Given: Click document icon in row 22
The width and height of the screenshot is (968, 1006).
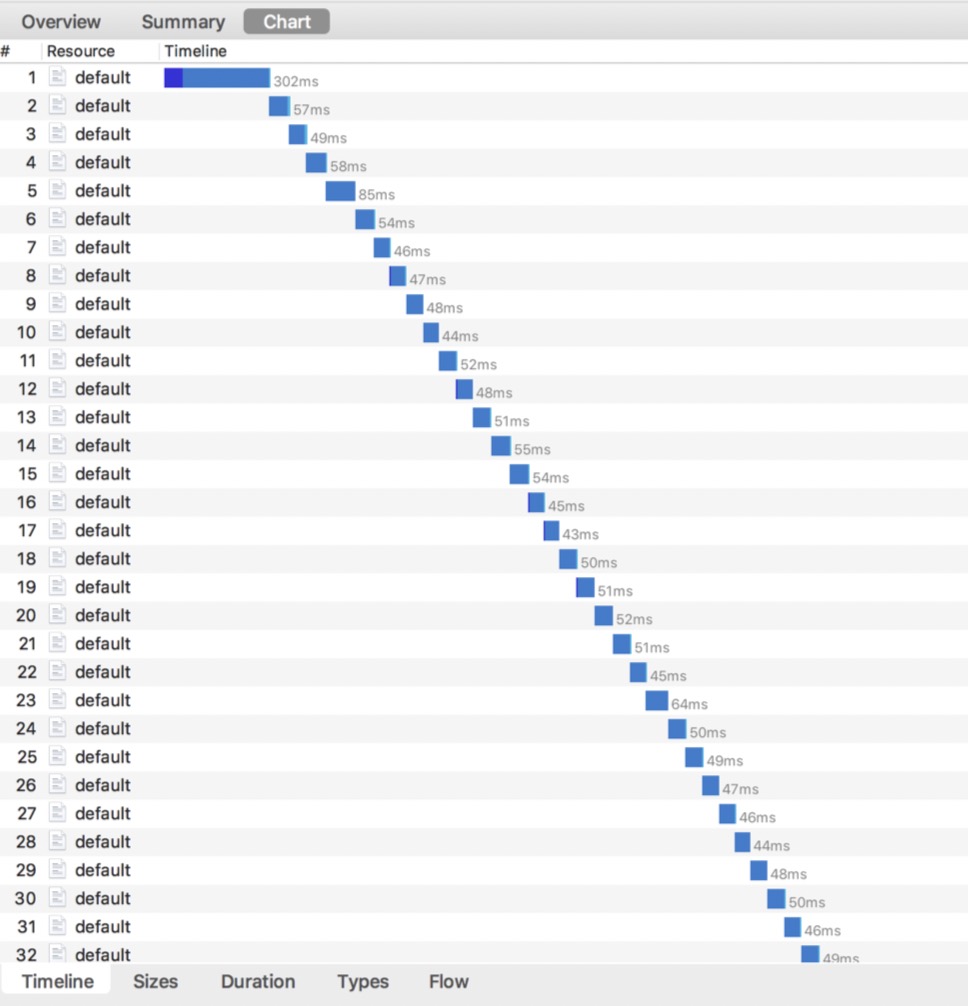Looking at the screenshot, I should tap(58, 671).
